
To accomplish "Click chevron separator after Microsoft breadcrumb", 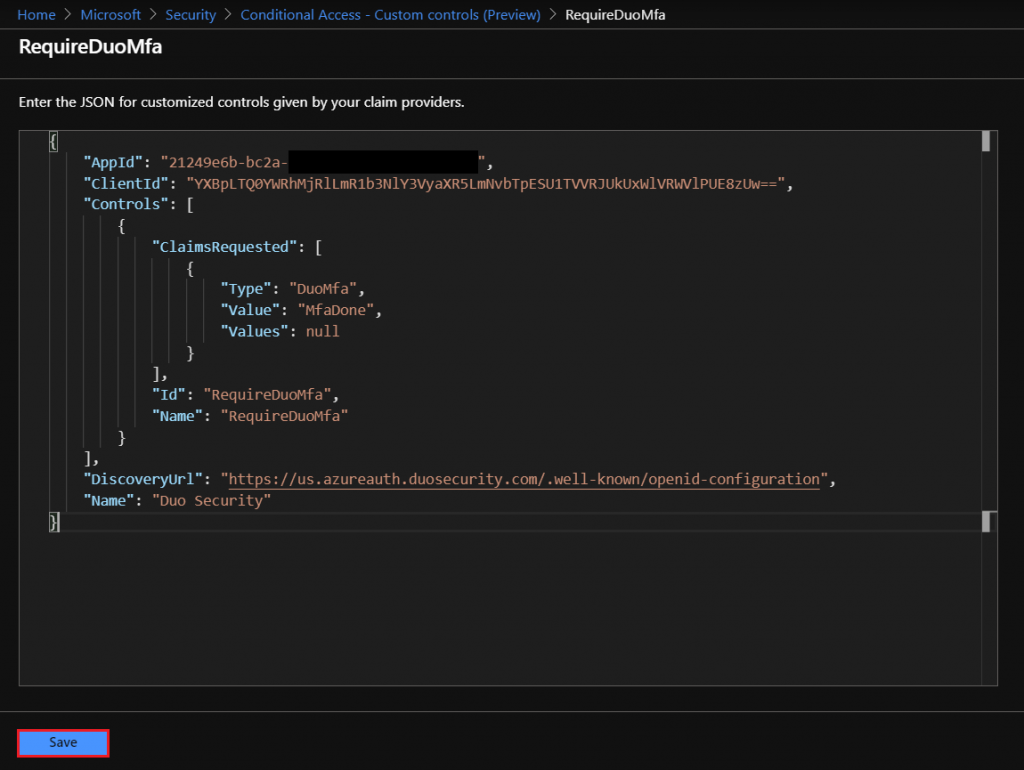I will click(153, 14).
